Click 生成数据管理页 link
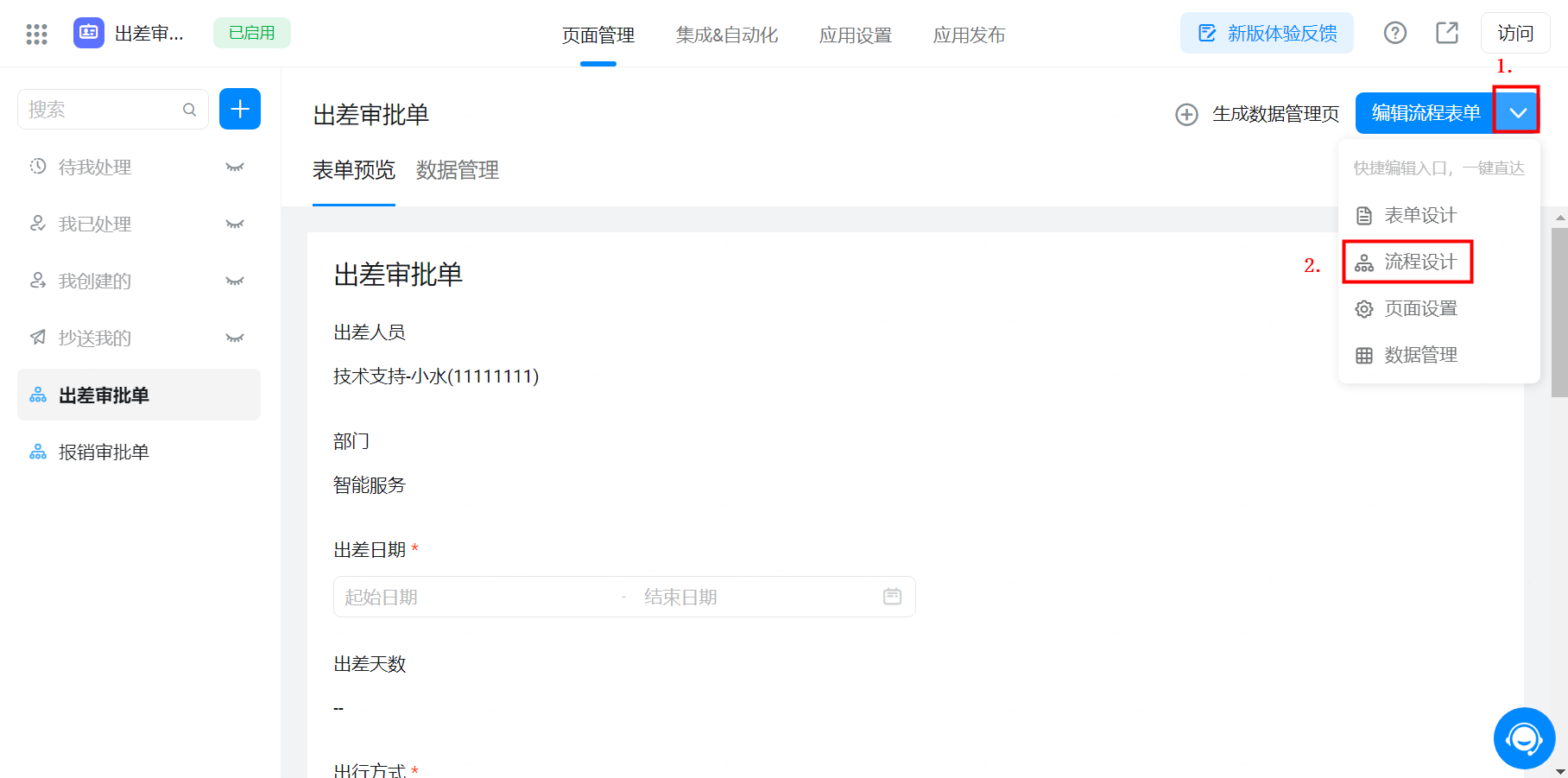1568x778 pixels. 1275,114
